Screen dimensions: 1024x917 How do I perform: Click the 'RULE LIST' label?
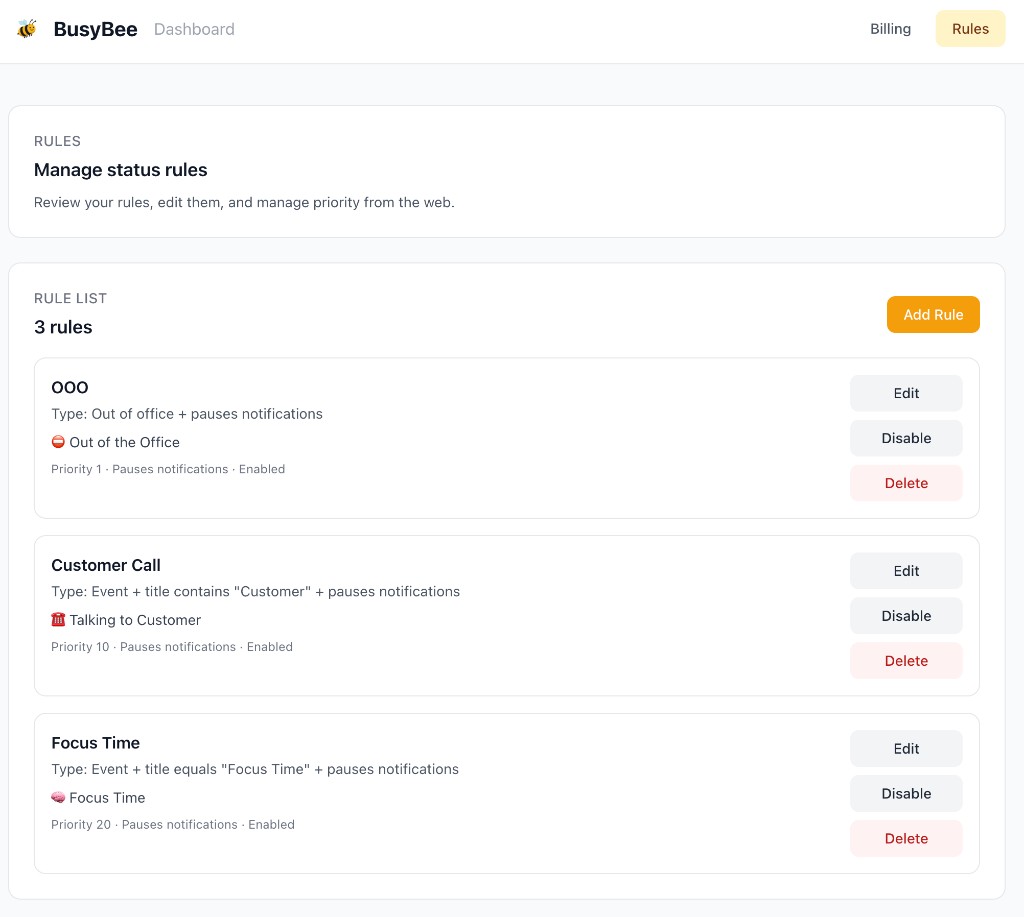(71, 298)
